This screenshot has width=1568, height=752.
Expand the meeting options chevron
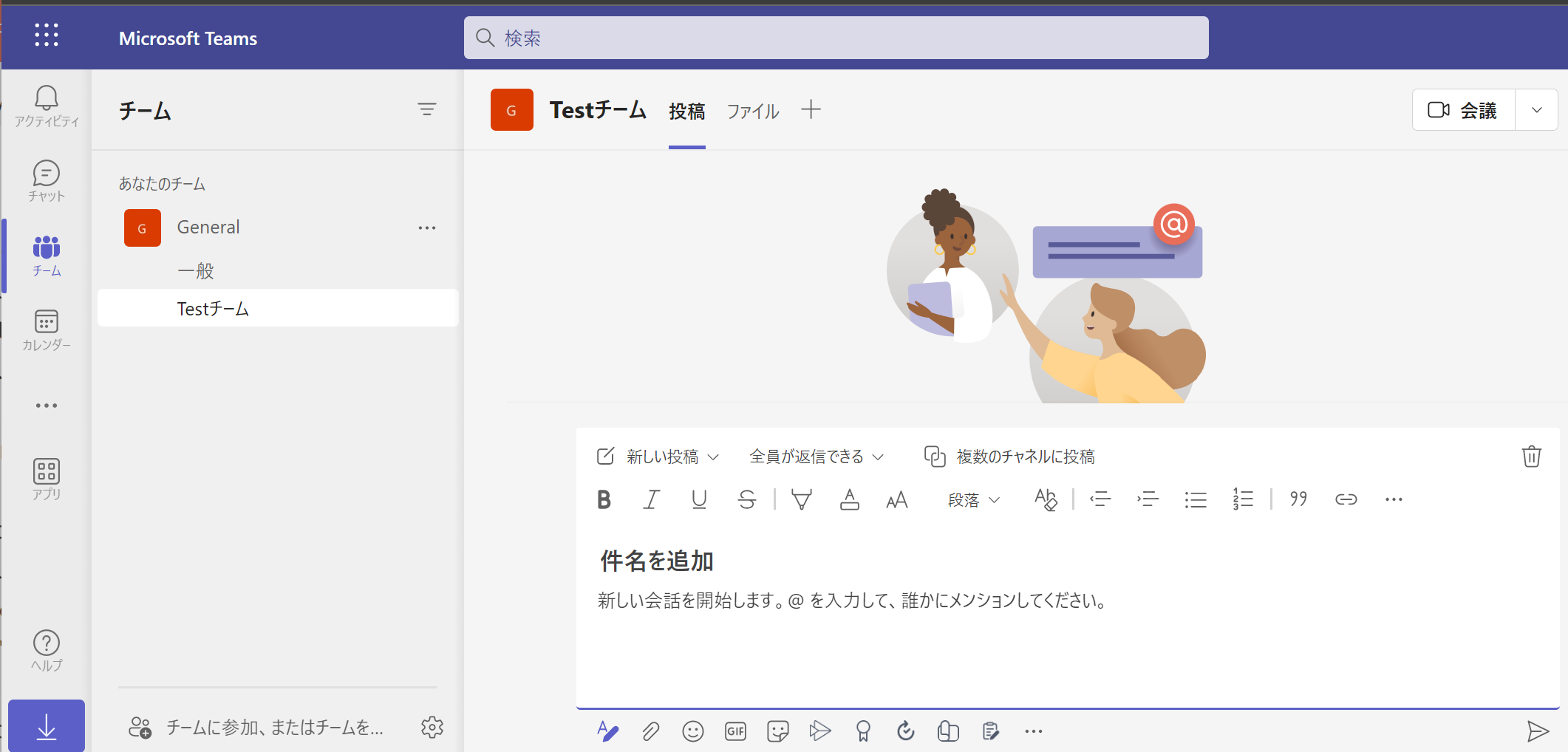(1537, 110)
